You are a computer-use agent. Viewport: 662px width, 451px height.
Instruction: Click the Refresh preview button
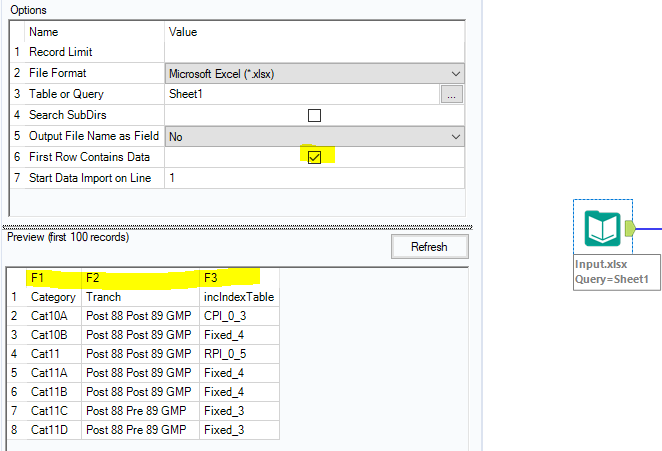click(x=429, y=247)
